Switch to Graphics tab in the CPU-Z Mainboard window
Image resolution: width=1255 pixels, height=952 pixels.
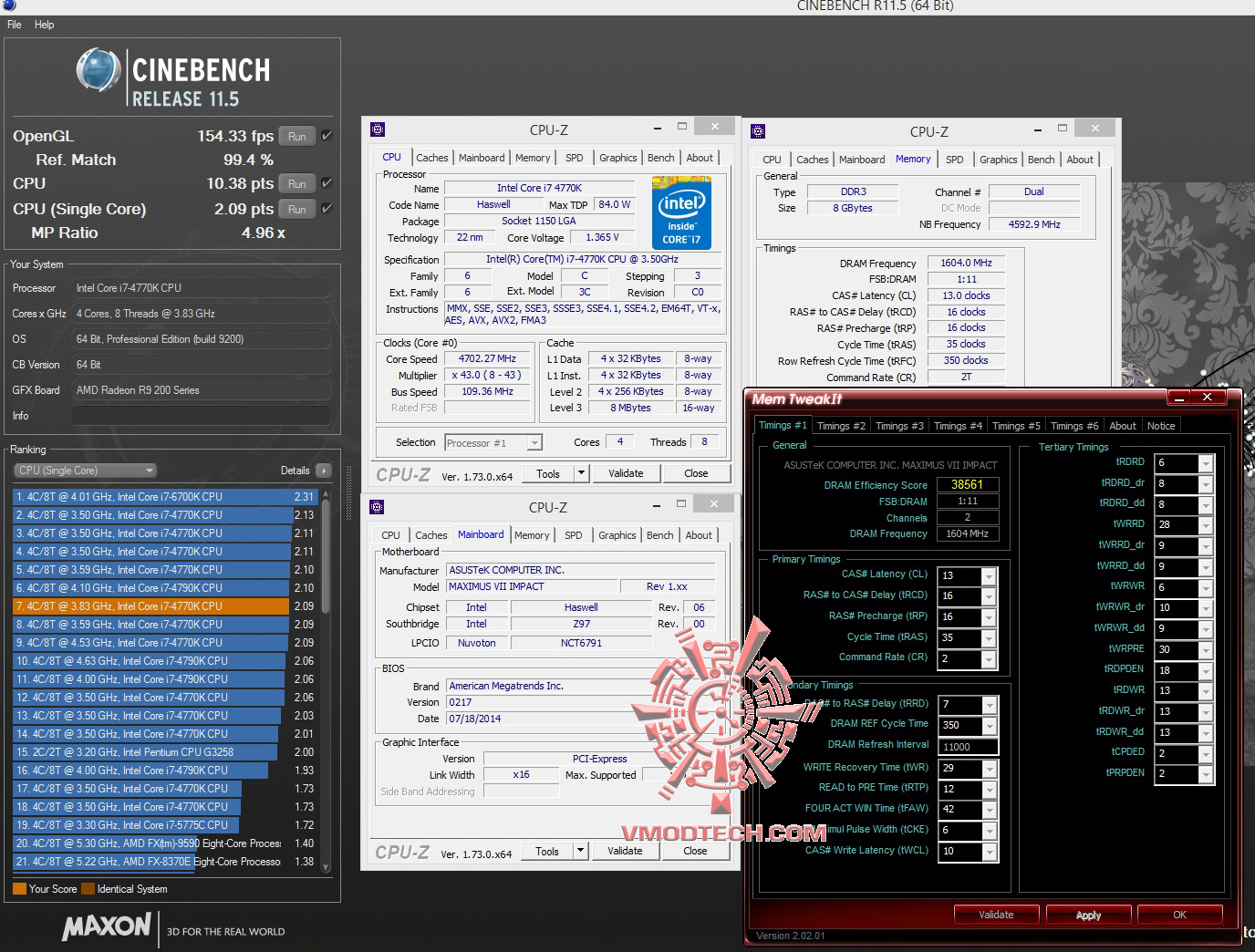pos(617,535)
